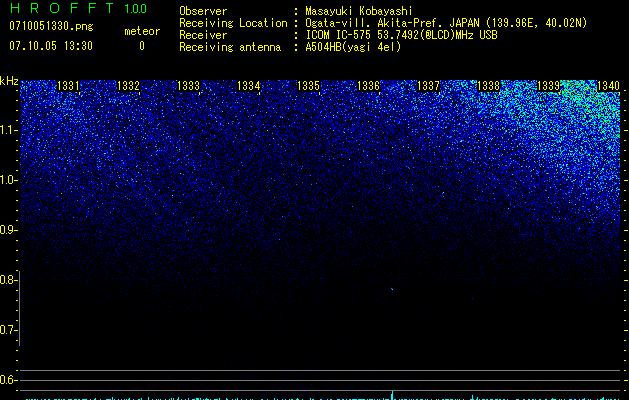Click the 1.1 kHz axis label
The image size is (629, 400).
click(8, 130)
